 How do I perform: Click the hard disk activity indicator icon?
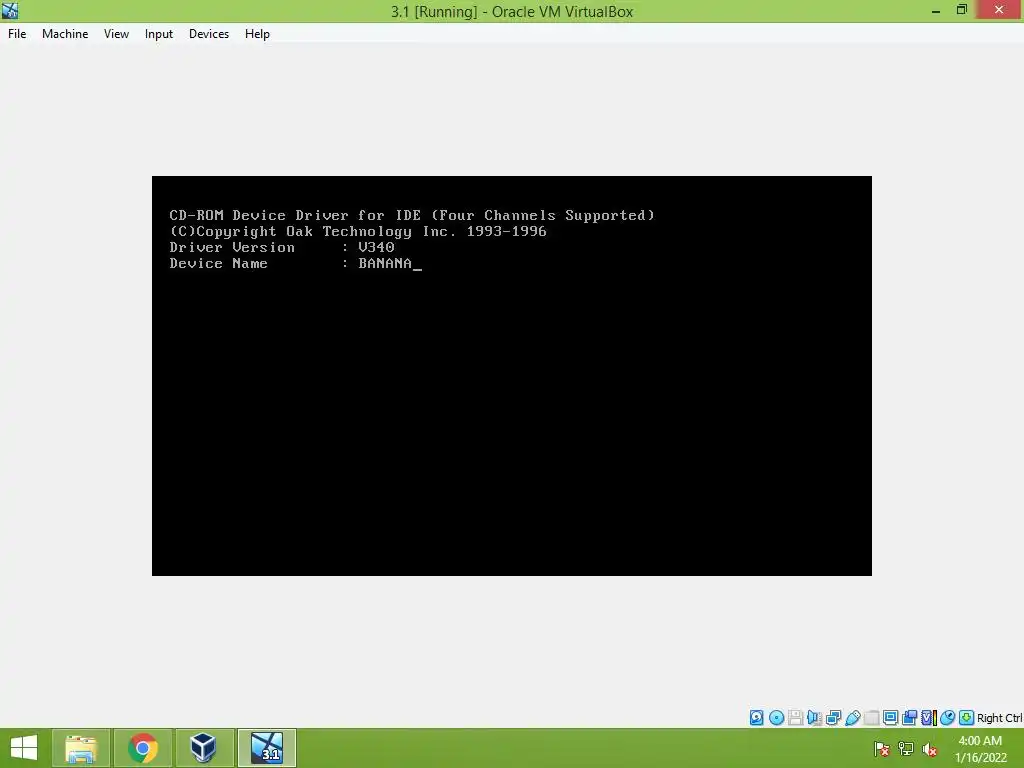(756, 718)
